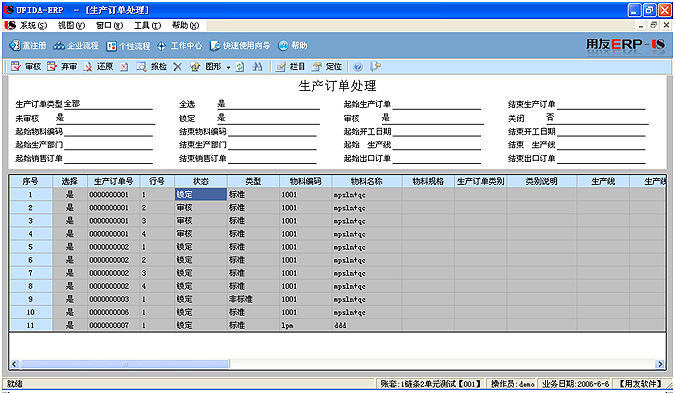Toggle 选择 cell 是 in row 5
The height and width of the screenshot is (393, 675).
click(70, 247)
